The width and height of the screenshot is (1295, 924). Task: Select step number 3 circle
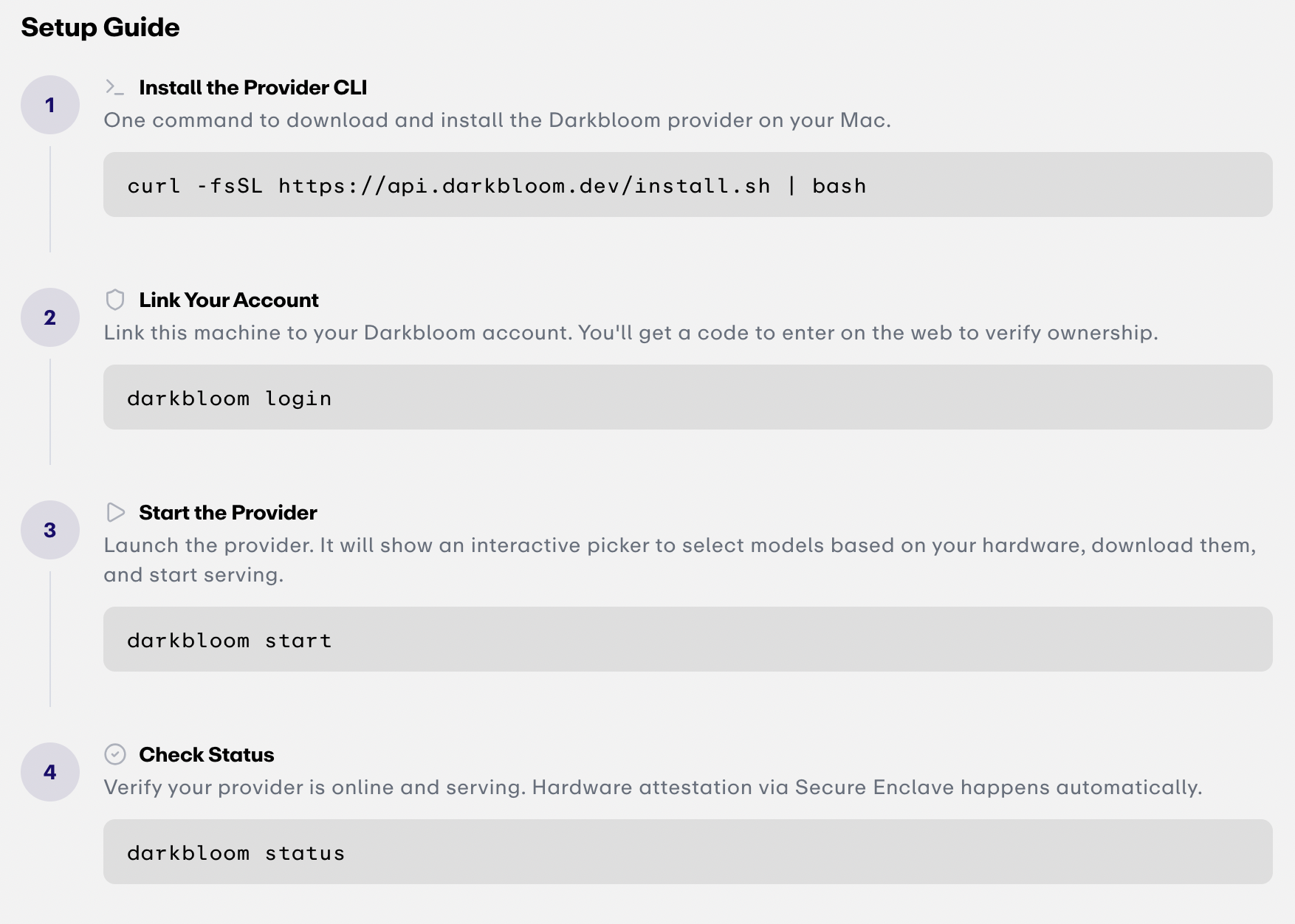pos(50,530)
